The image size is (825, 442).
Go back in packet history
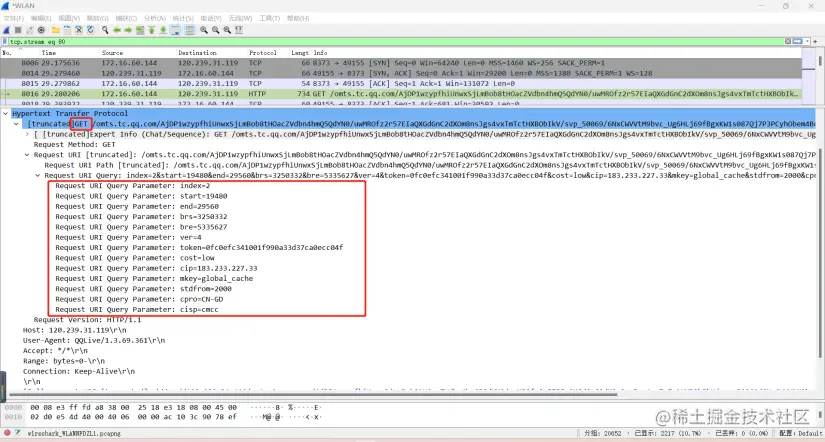(x=117, y=30)
